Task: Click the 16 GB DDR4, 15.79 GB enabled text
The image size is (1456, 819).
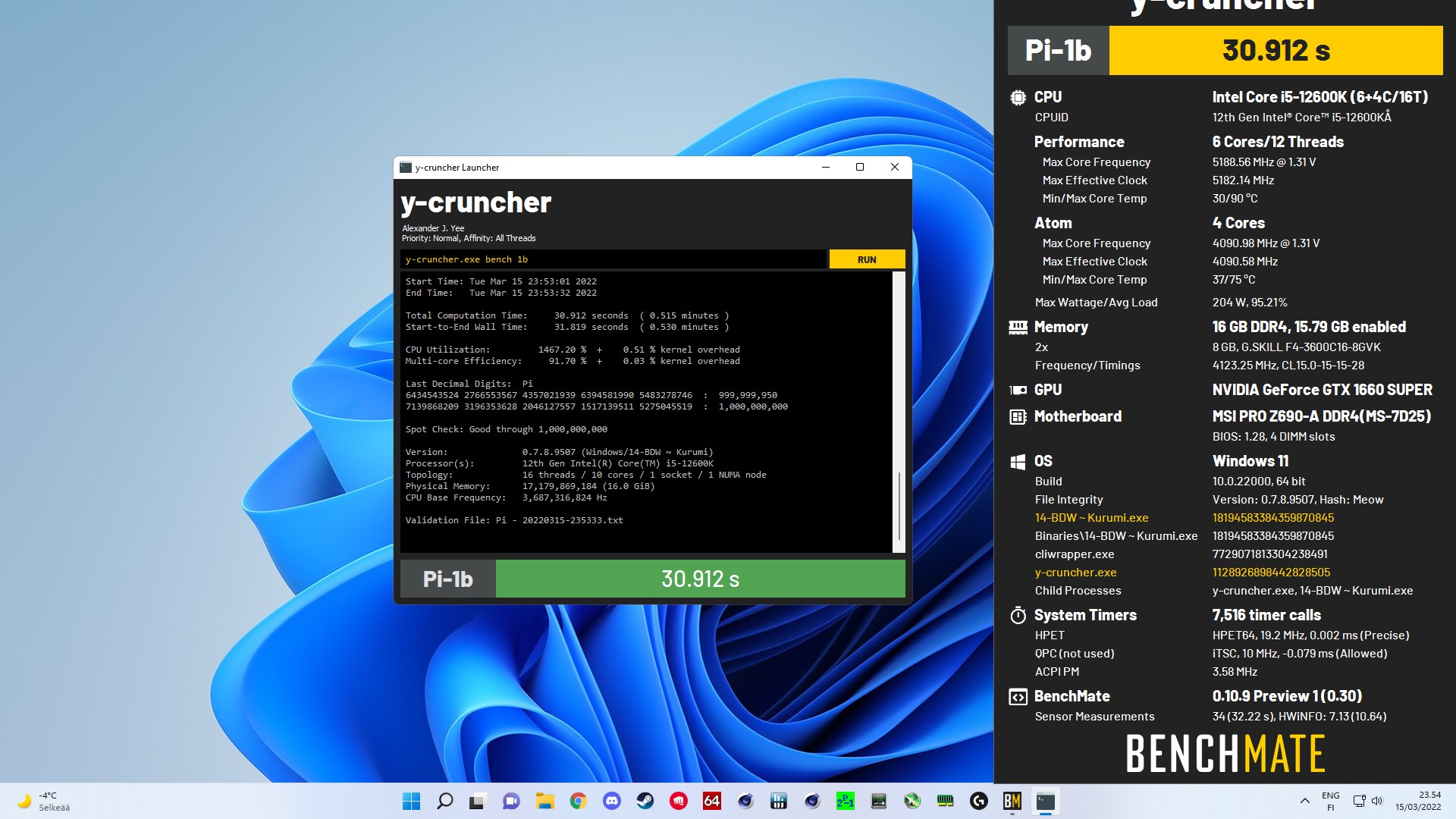Action: coord(1309,327)
